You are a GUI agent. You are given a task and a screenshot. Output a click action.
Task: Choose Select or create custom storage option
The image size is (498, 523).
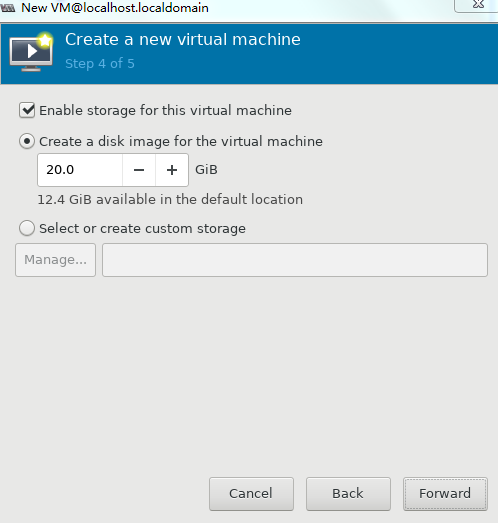[27, 228]
